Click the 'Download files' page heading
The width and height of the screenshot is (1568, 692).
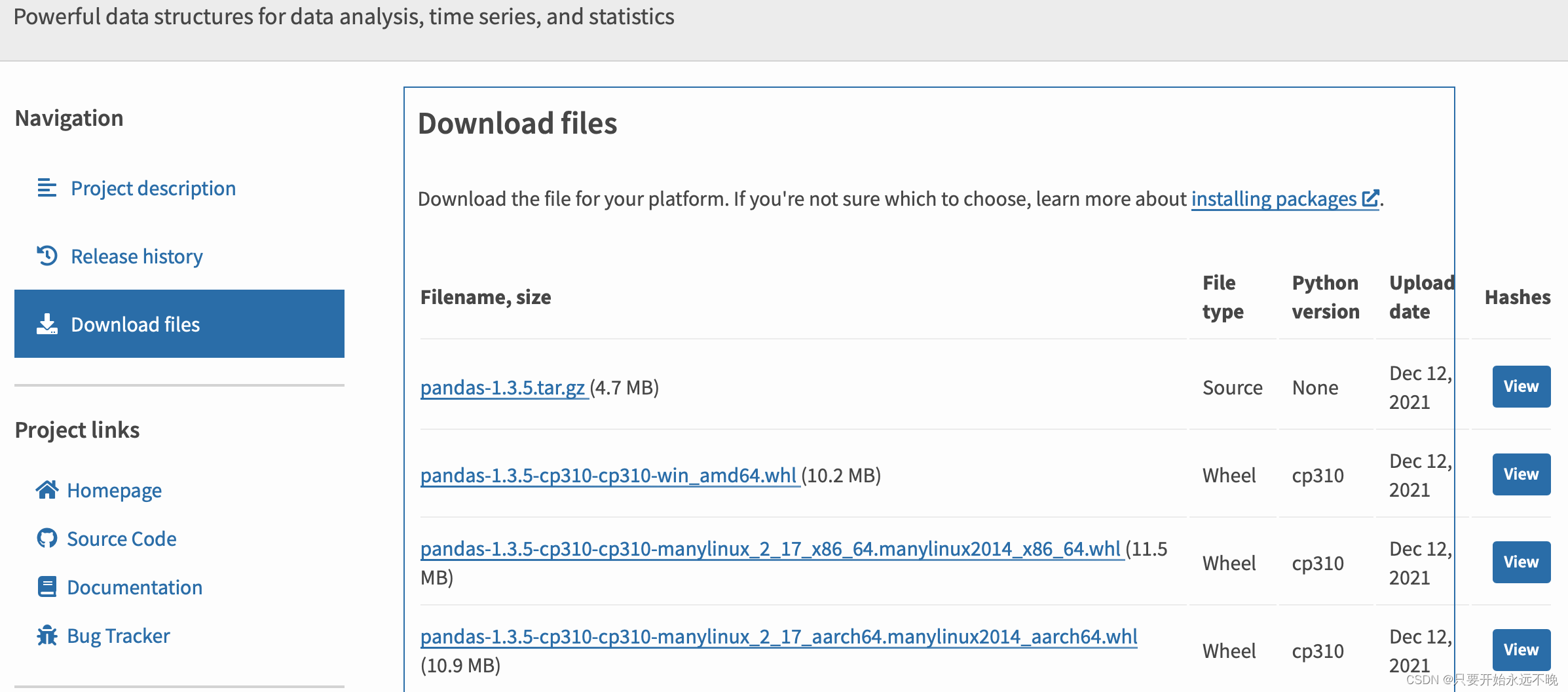[517, 124]
